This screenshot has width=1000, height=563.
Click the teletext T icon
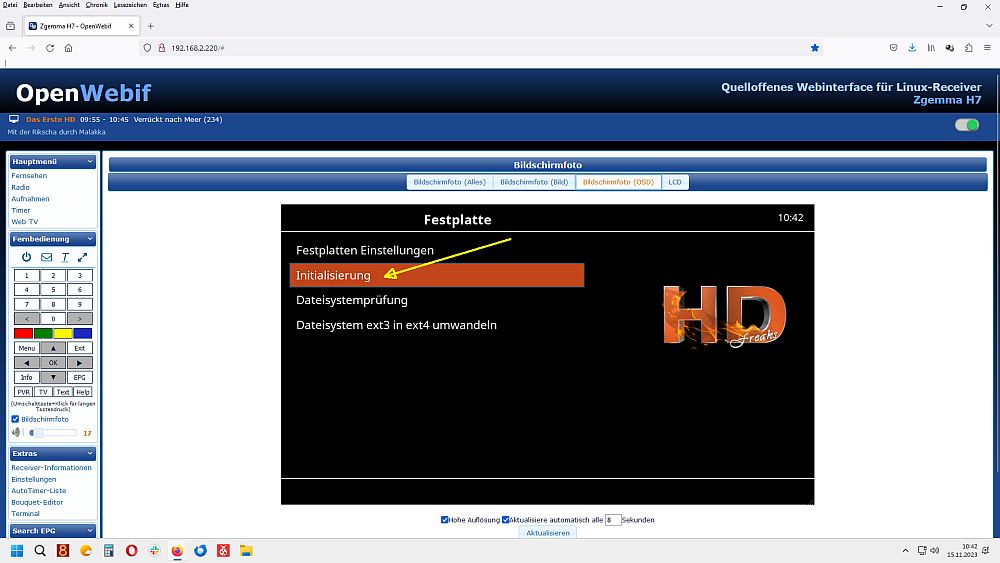65,257
